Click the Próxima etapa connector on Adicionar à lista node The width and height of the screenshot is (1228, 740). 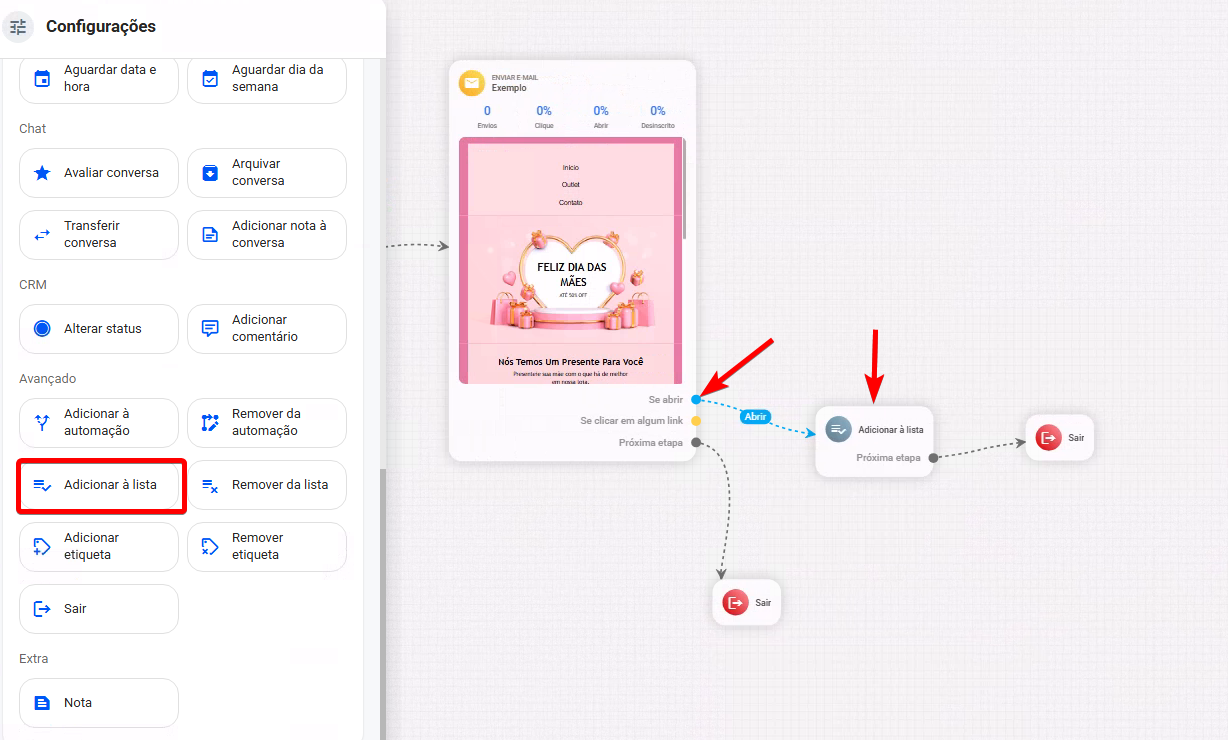tap(933, 458)
